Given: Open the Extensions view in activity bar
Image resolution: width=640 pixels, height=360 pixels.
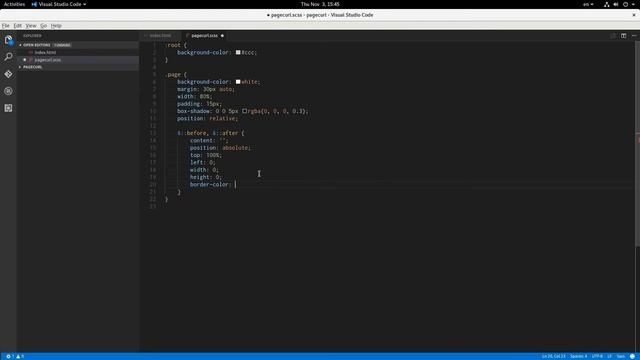Looking at the screenshot, I should tap(8, 108).
